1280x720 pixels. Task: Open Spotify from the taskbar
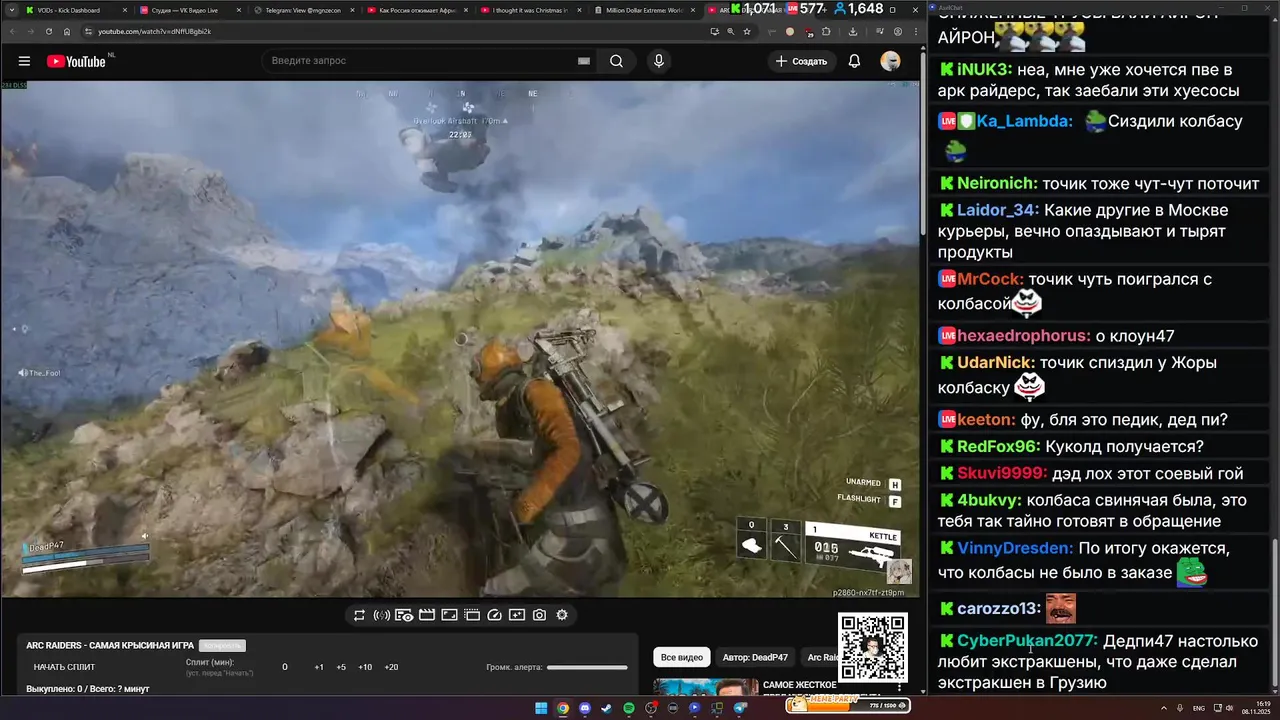pyautogui.click(x=629, y=708)
